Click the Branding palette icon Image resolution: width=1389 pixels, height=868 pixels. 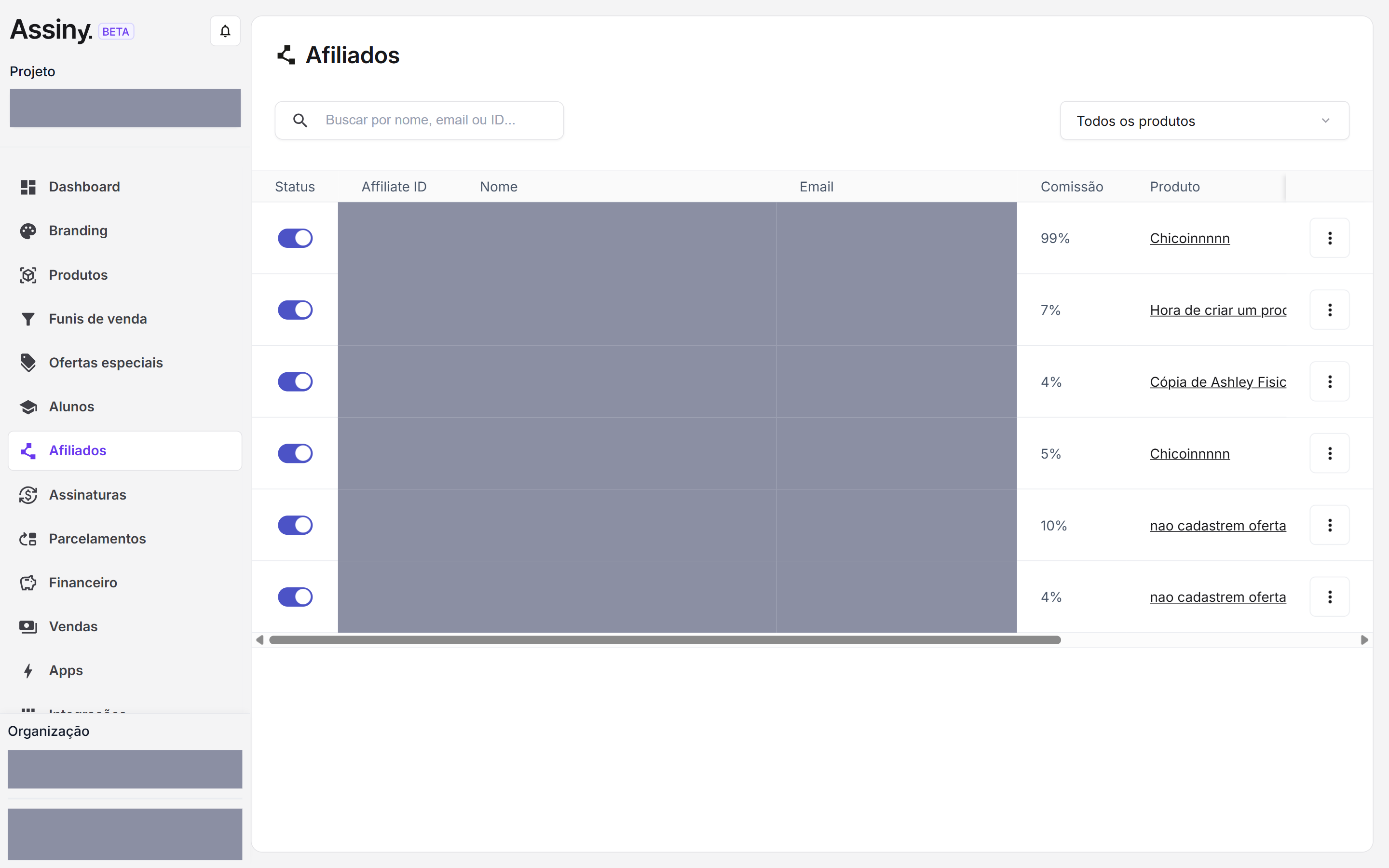pyautogui.click(x=28, y=231)
